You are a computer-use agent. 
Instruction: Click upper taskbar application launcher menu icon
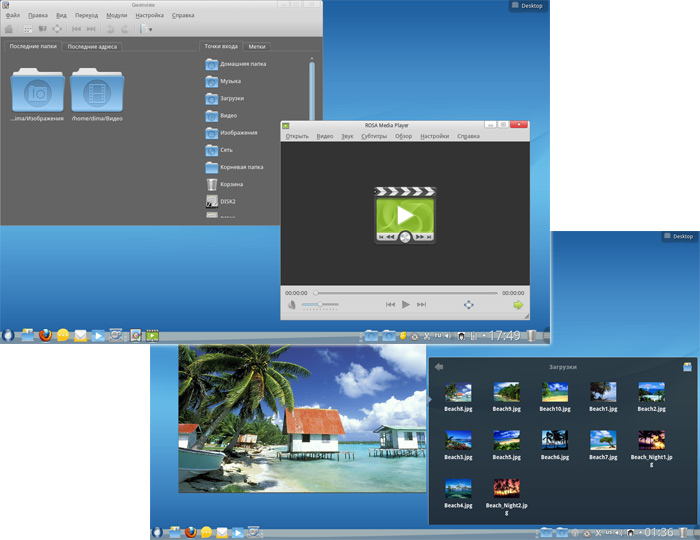8,335
